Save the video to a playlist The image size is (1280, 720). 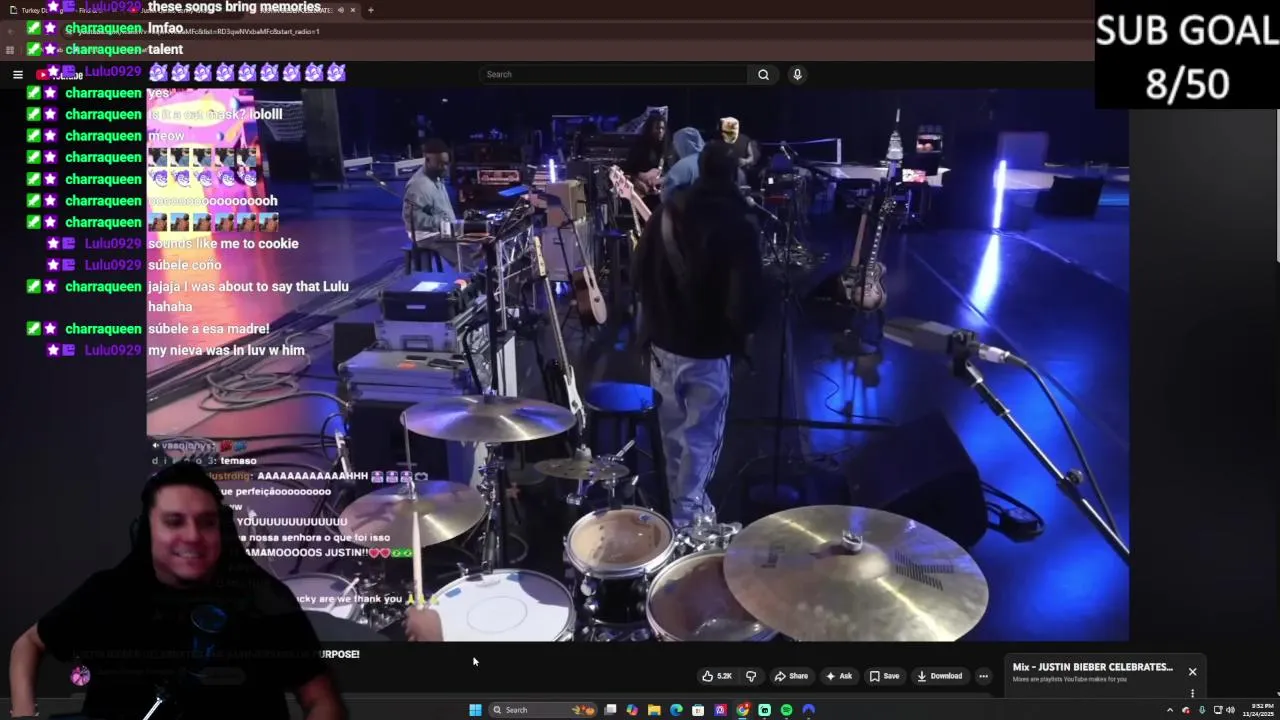884,676
